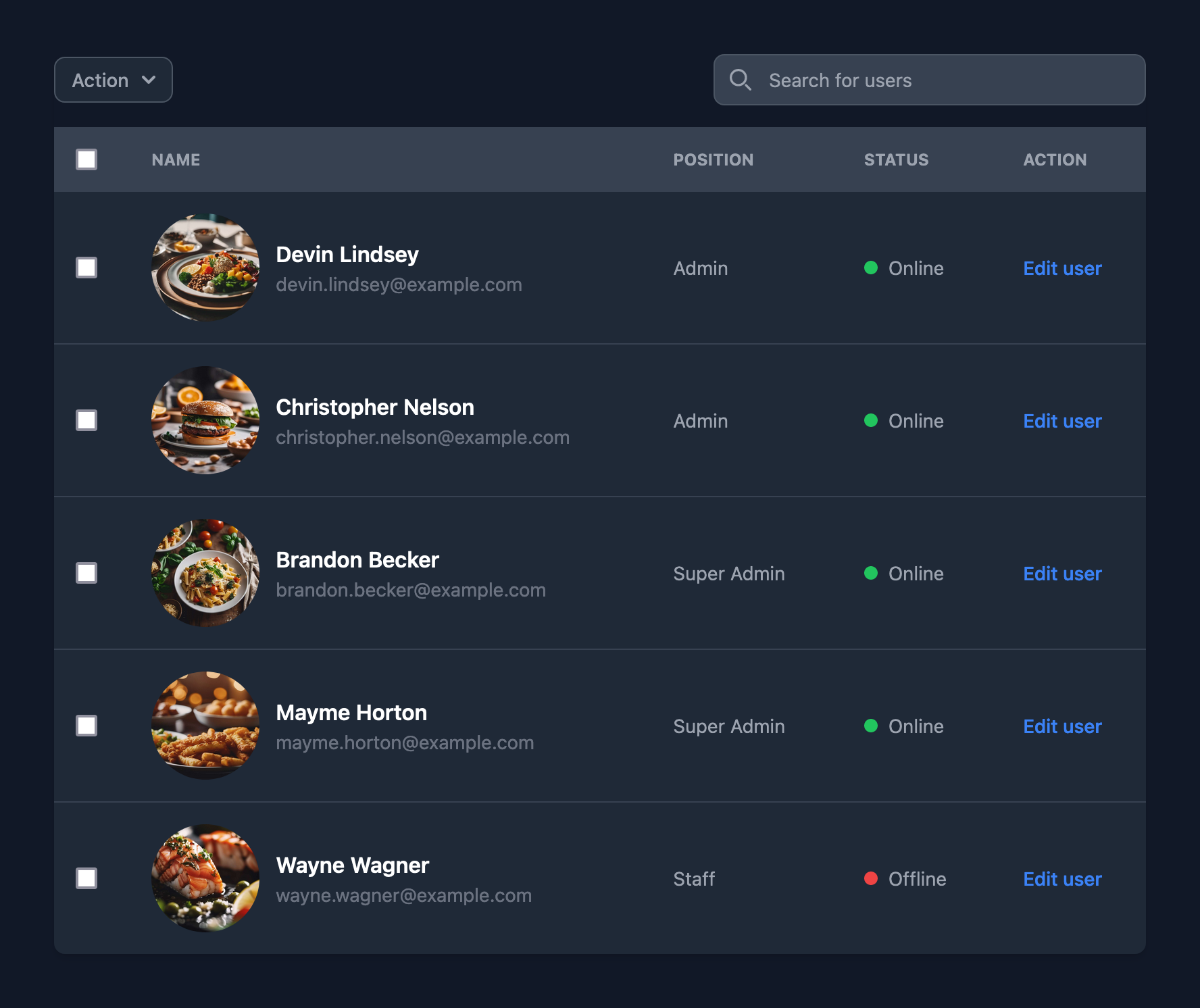
Task: Click Staff position in Wayne Wagner's row
Action: click(694, 879)
